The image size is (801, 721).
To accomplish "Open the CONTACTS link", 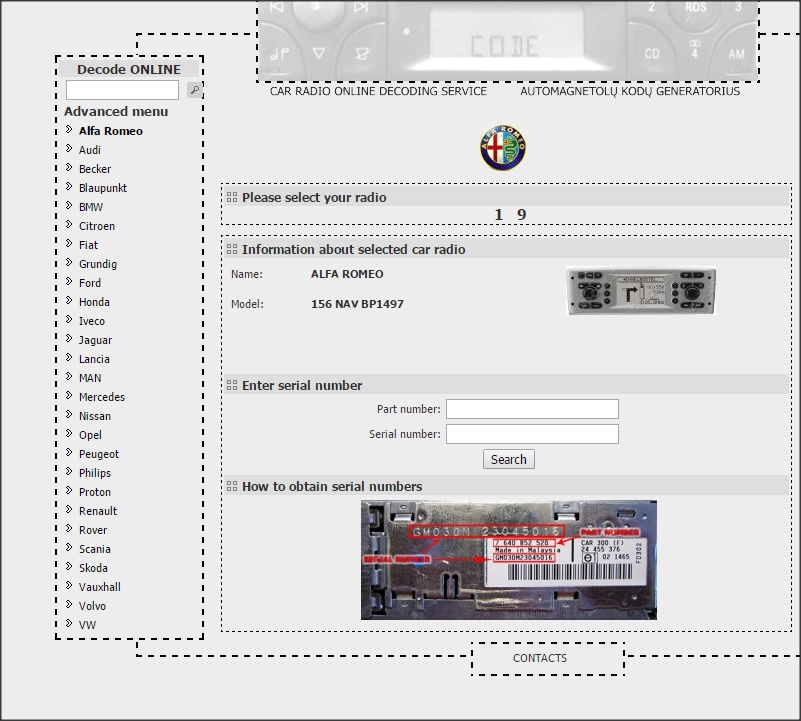I will (x=540, y=658).
